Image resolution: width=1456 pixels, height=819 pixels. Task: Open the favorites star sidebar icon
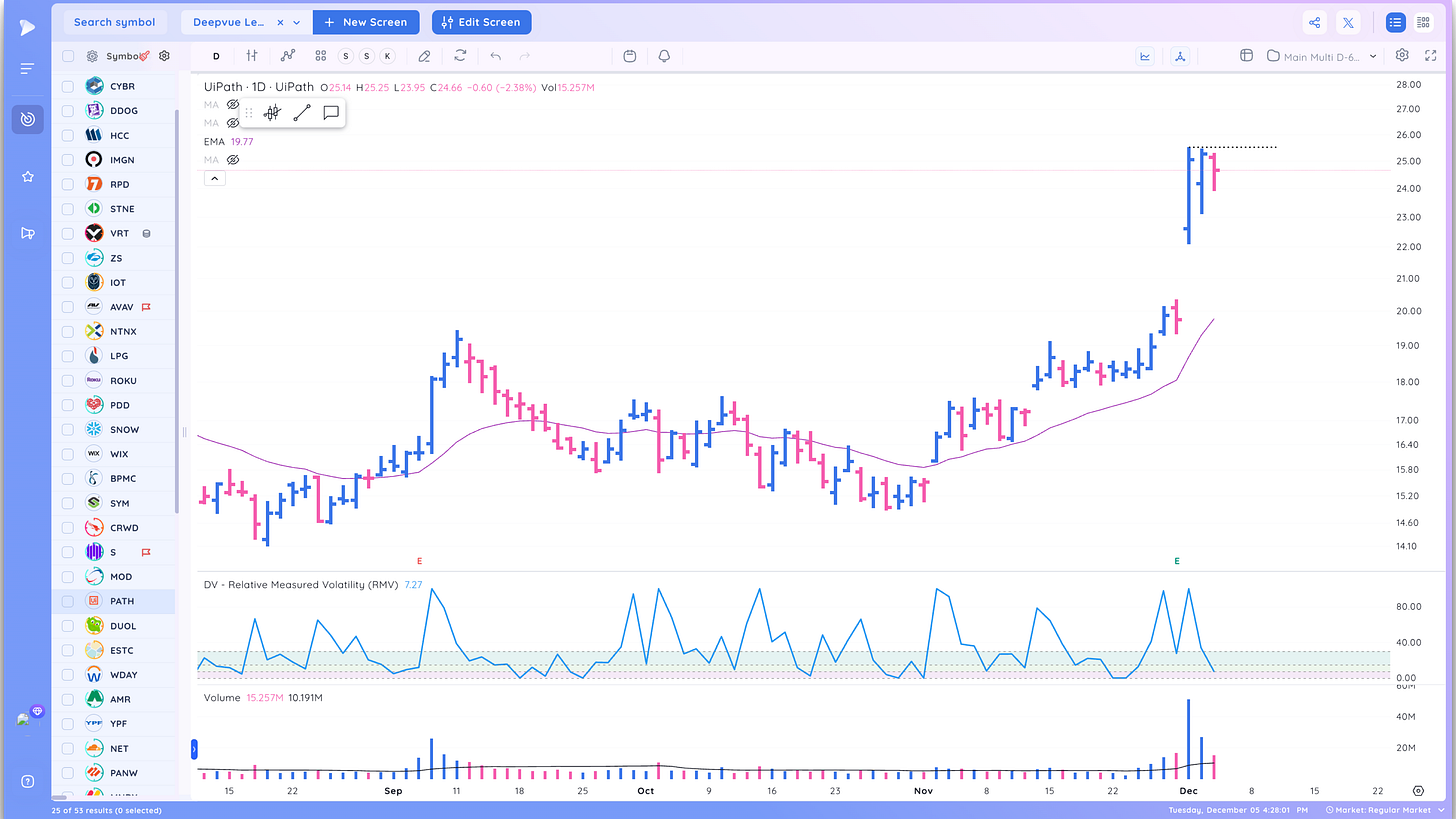click(27, 176)
